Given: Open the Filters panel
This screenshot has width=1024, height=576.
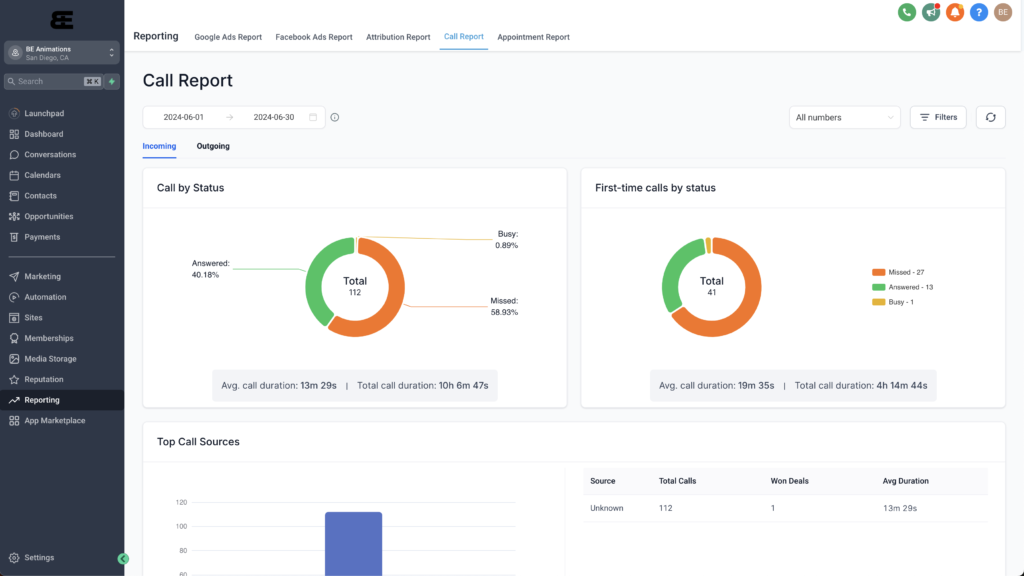Looking at the screenshot, I should pos(938,117).
